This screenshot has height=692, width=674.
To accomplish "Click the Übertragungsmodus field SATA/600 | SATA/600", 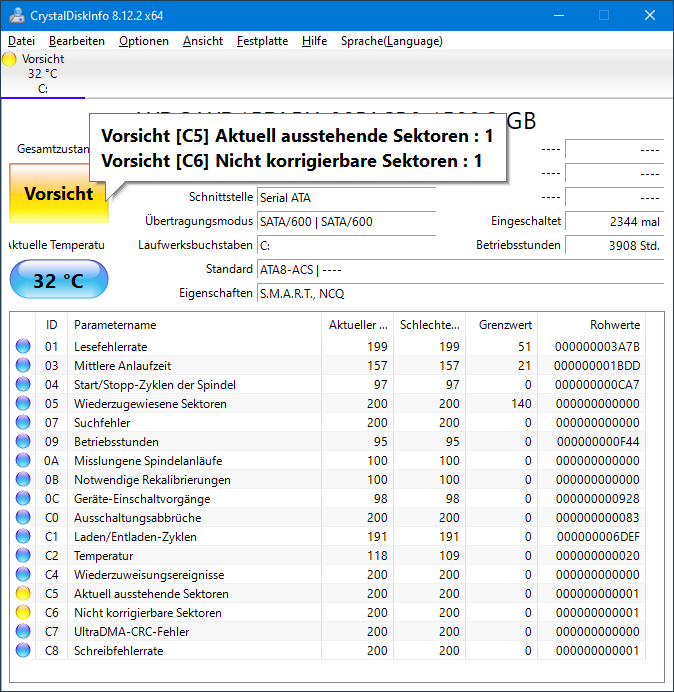I will click(346, 222).
